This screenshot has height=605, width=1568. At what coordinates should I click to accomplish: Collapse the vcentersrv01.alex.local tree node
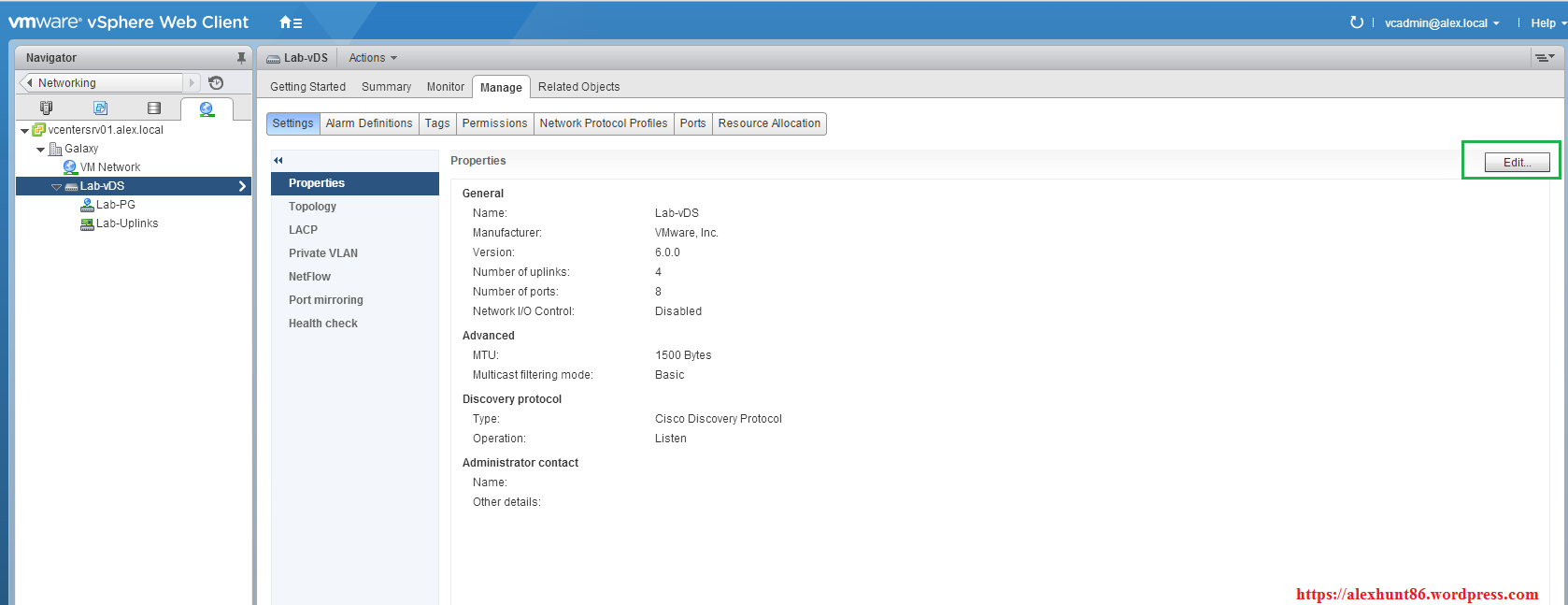point(24,131)
